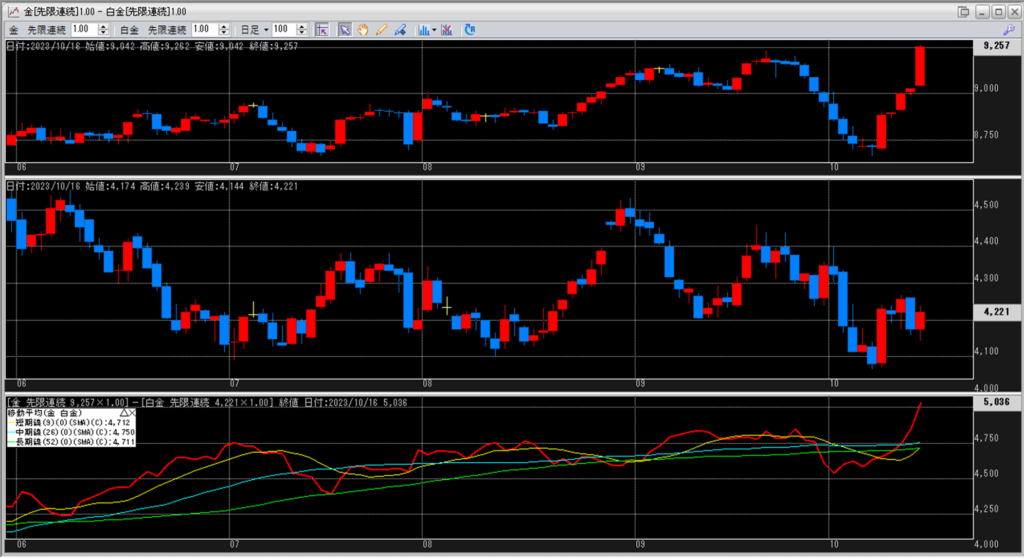The width and height of the screenshot is (1024, 558).
Task: Open the 日足 timeframe dropdown
Action: (x=252, y=30)
